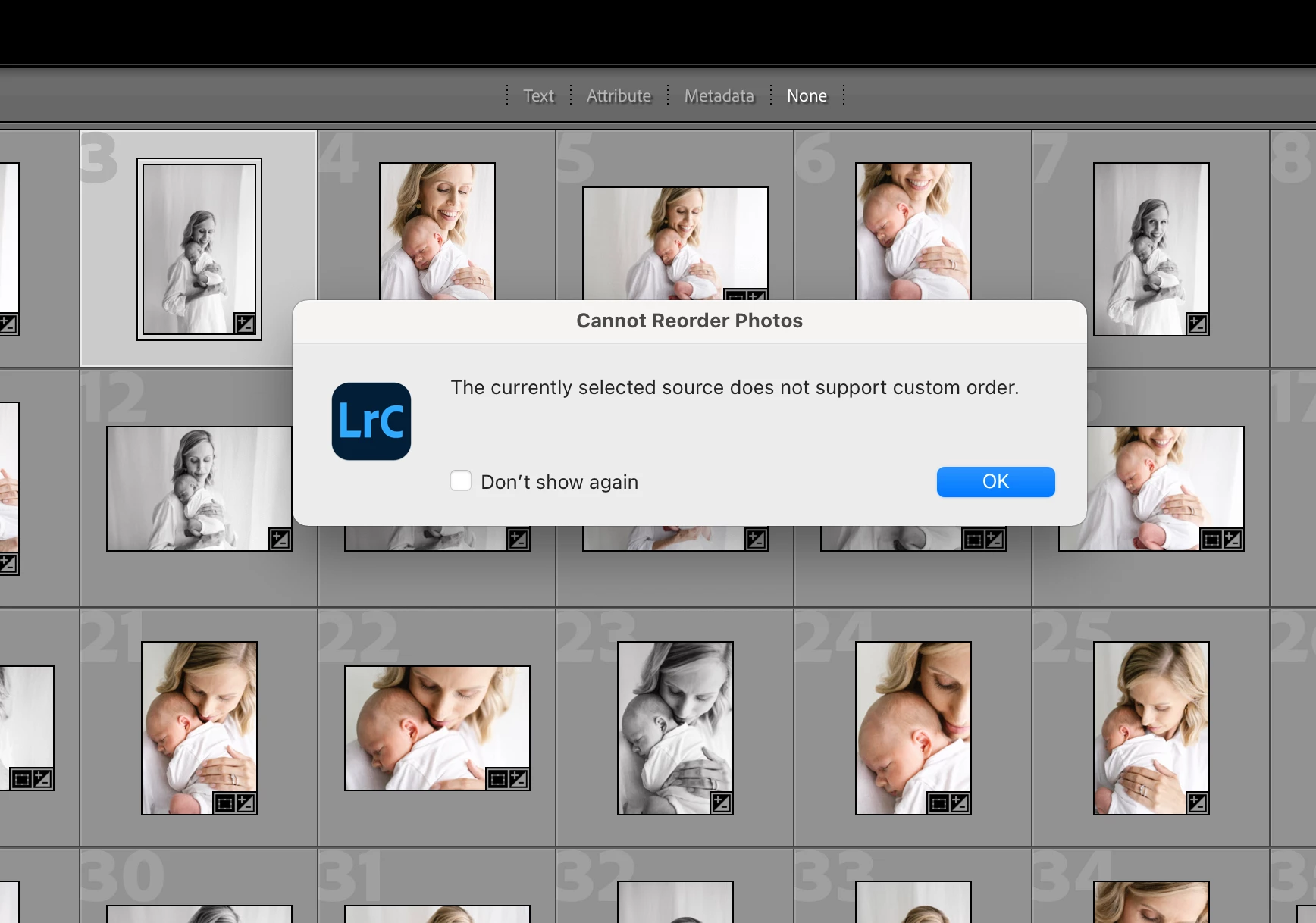
Task: Click the dialog message about custom order
Action: click(x=735, y=387)
